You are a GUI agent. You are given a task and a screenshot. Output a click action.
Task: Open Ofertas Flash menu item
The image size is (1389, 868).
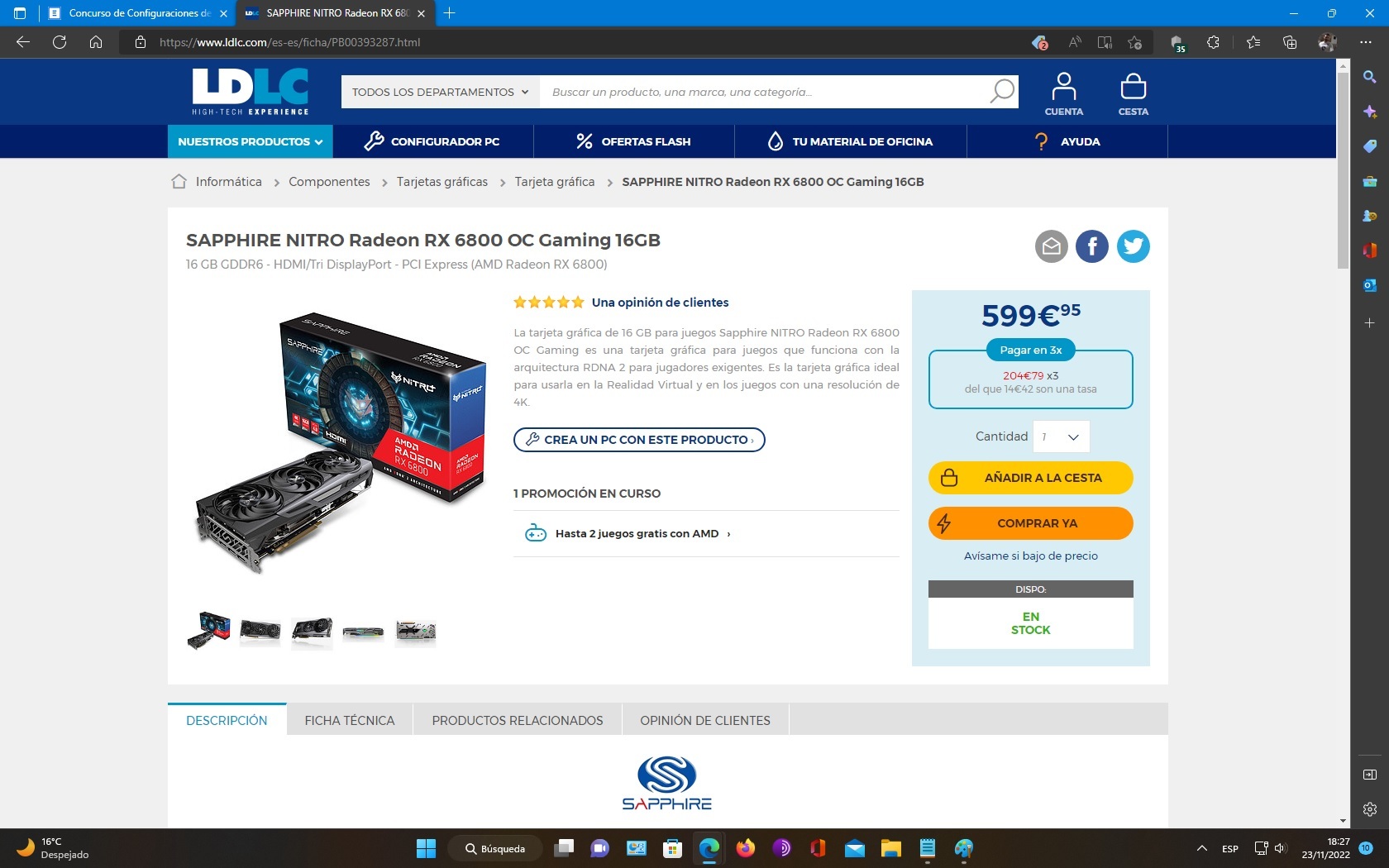(x=633, y=141)
